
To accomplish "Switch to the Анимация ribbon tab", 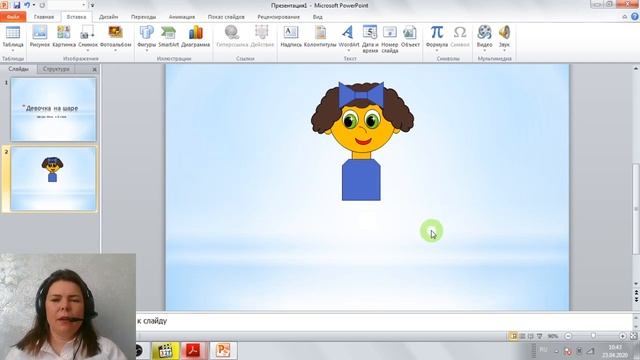I will click(182, 17).
